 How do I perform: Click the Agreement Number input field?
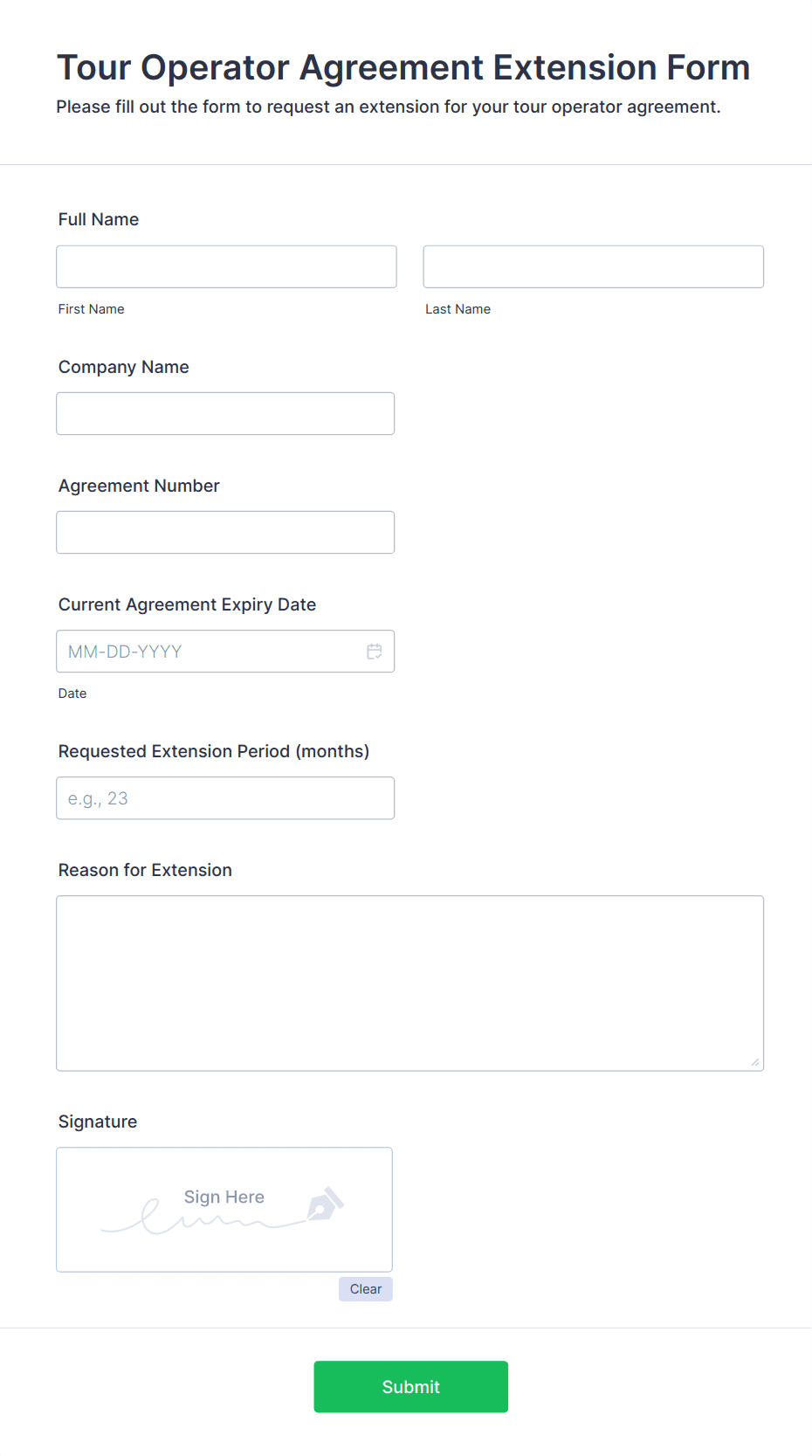point(225,532)
